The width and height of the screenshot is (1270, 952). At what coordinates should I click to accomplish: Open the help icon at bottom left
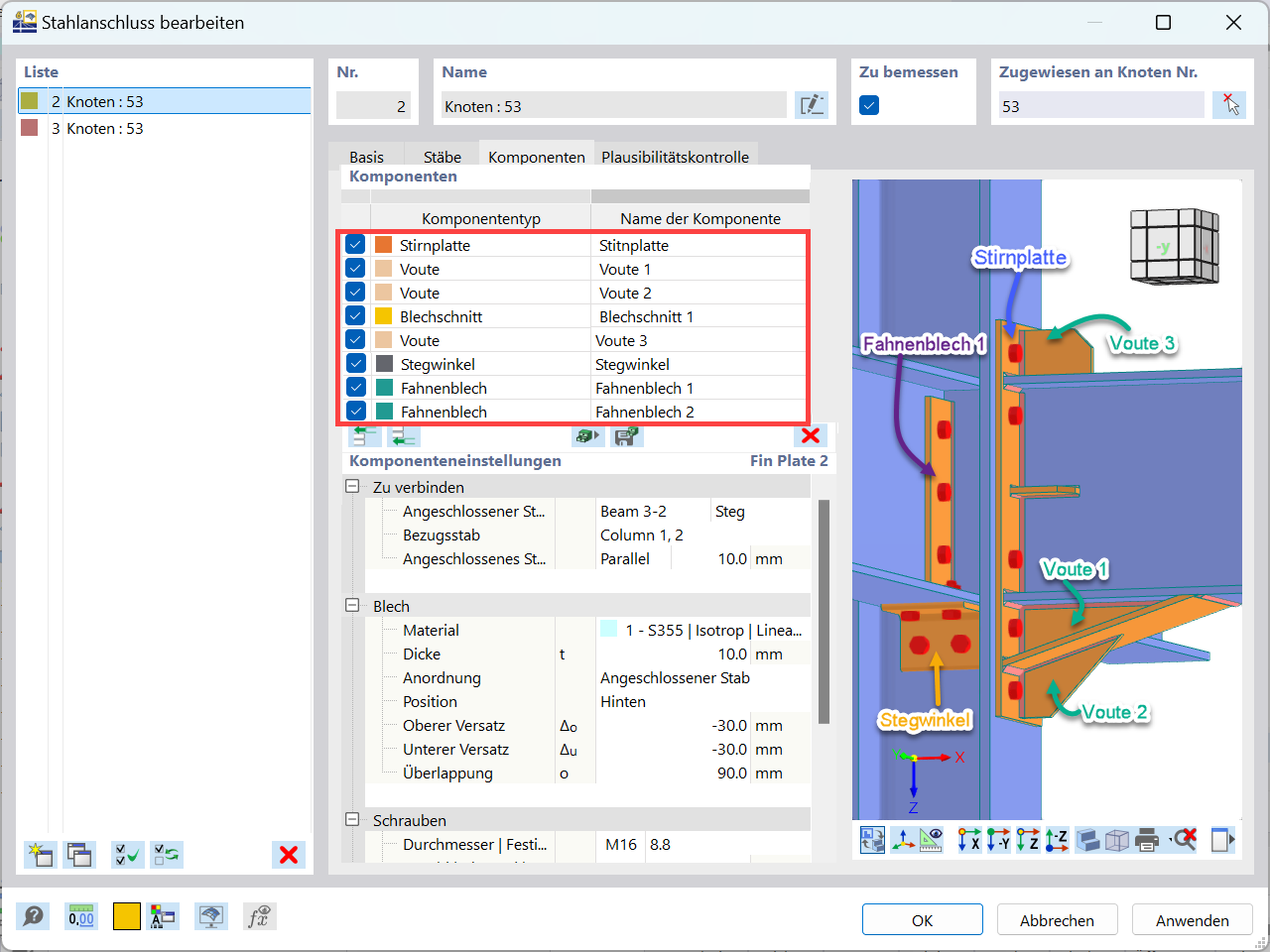(34, 916)
